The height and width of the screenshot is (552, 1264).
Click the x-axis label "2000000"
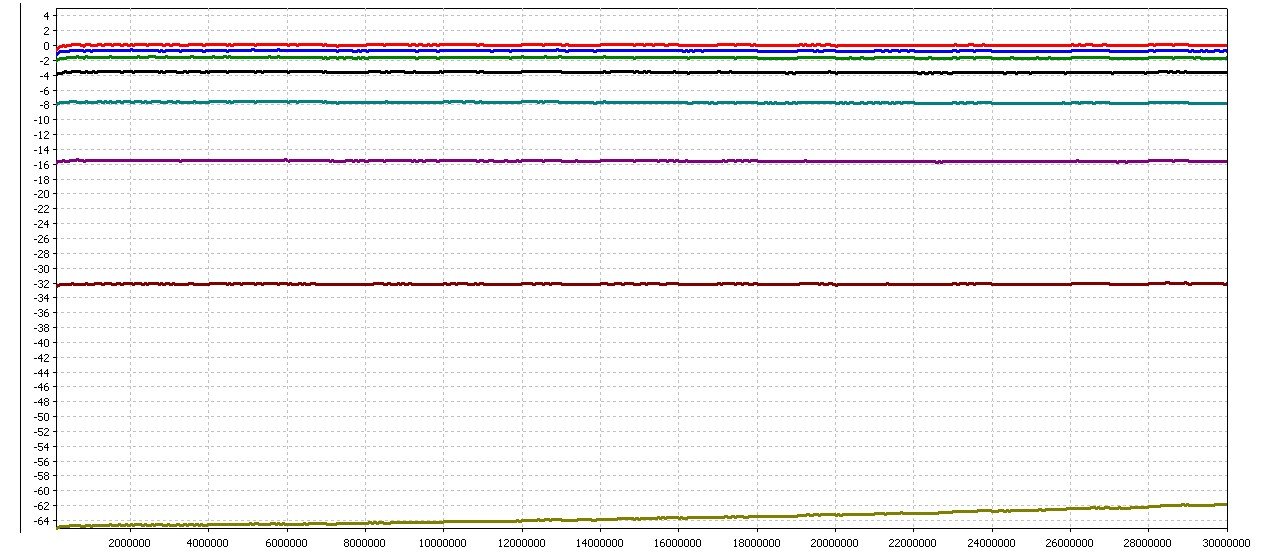coord(129,542)
